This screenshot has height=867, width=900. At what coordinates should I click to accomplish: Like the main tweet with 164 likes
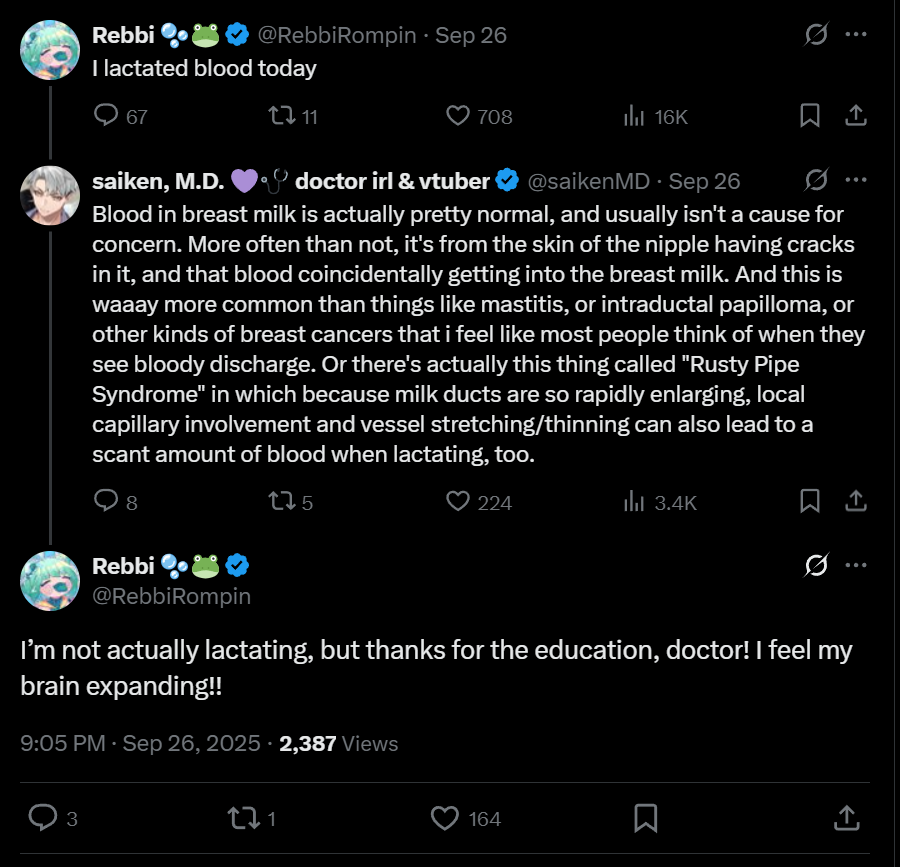click(446, 819)
